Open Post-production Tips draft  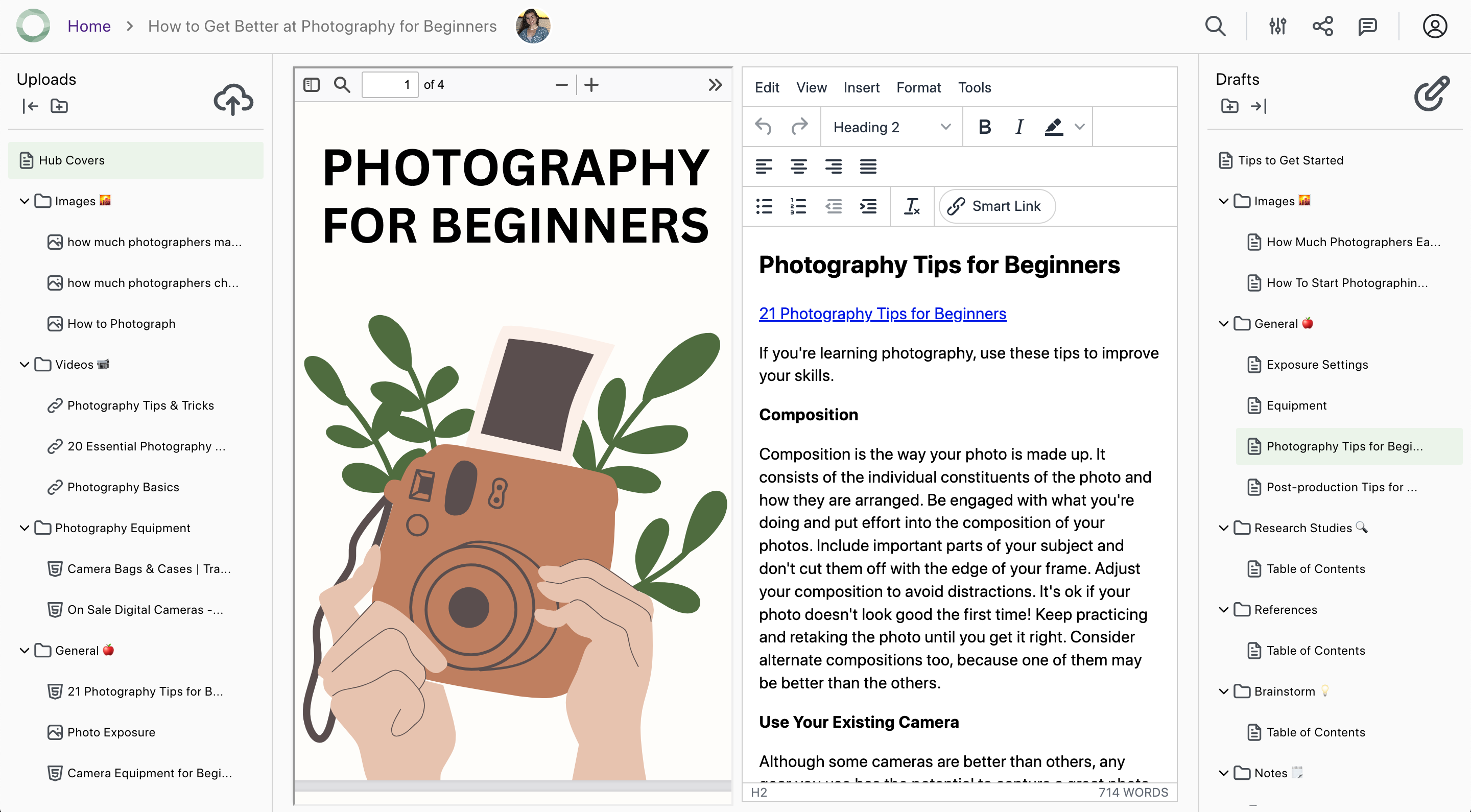point(1341,487)
